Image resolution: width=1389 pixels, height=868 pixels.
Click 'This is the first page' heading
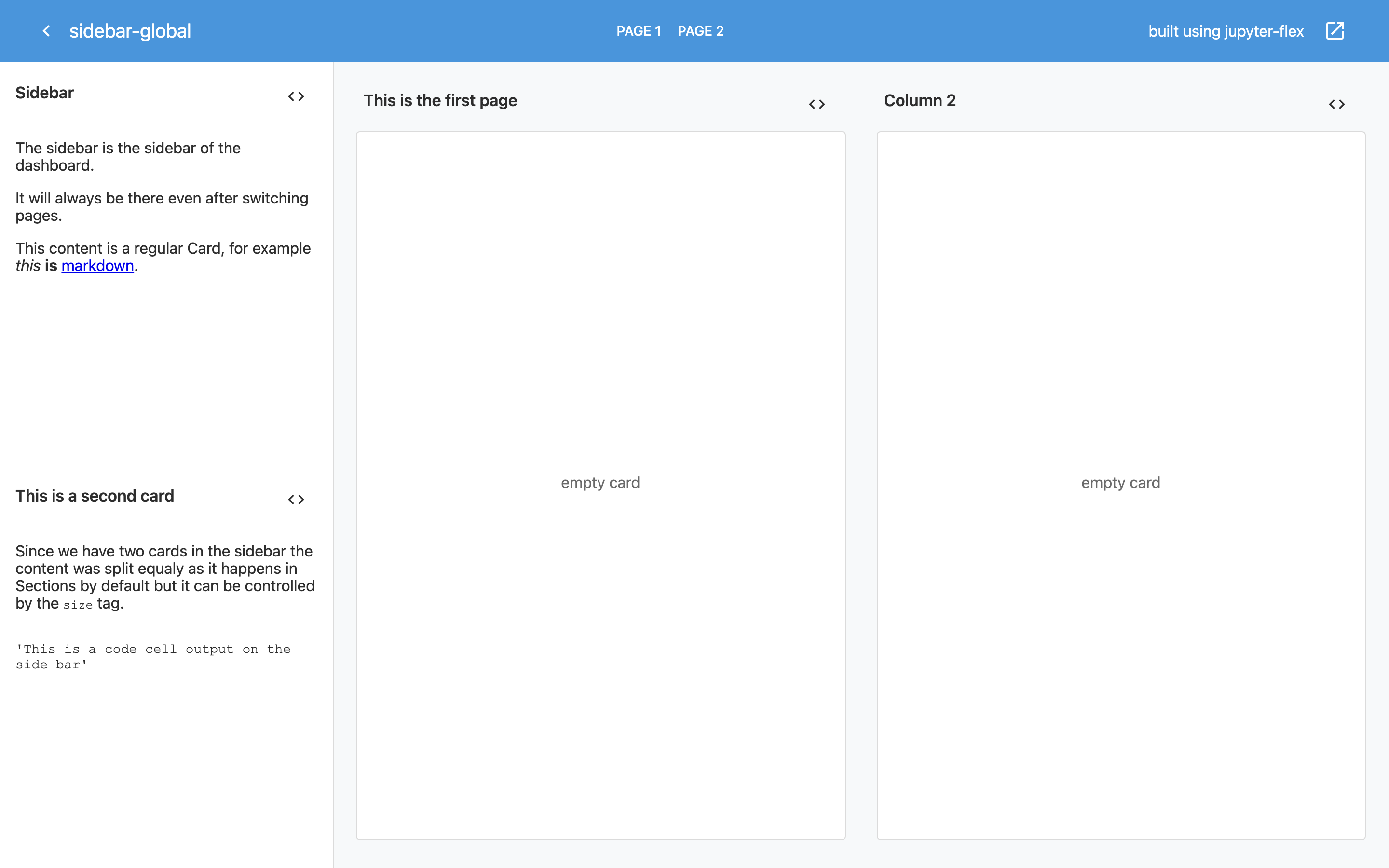coord(440,100)
